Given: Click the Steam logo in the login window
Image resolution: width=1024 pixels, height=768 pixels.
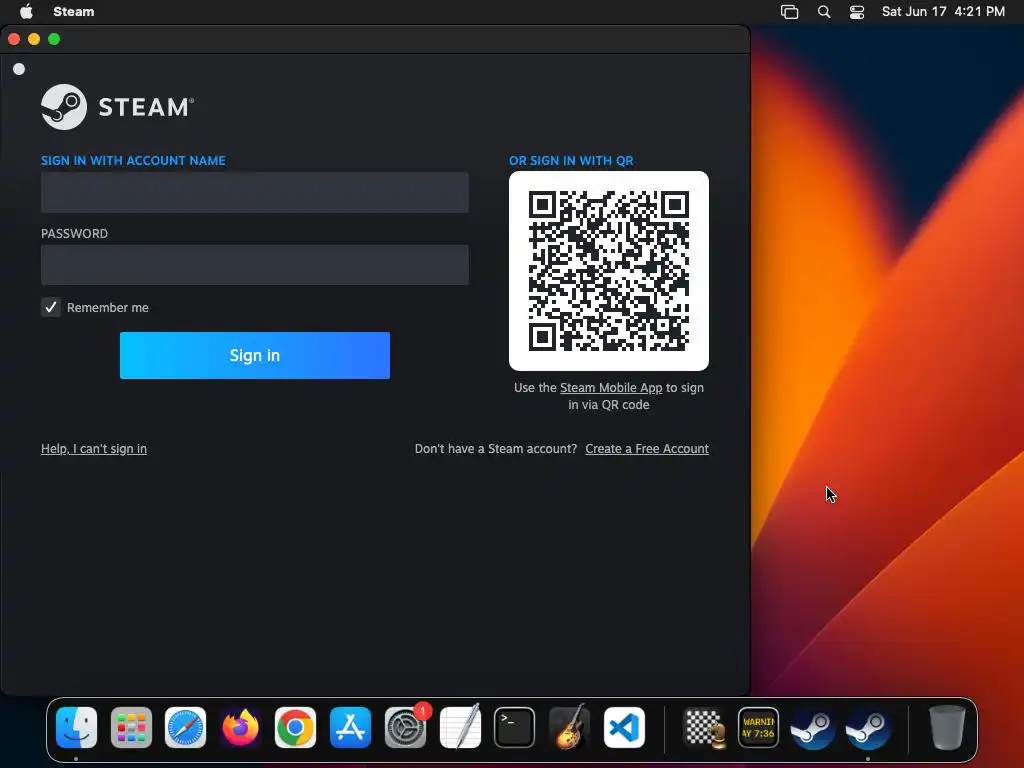Looking at the screenshot, I should click(118, 107).
